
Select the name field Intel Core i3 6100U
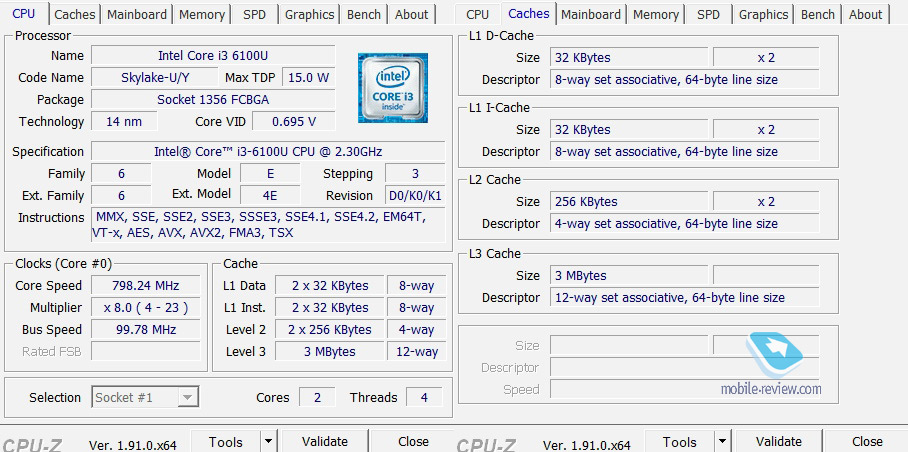point(213,56)
